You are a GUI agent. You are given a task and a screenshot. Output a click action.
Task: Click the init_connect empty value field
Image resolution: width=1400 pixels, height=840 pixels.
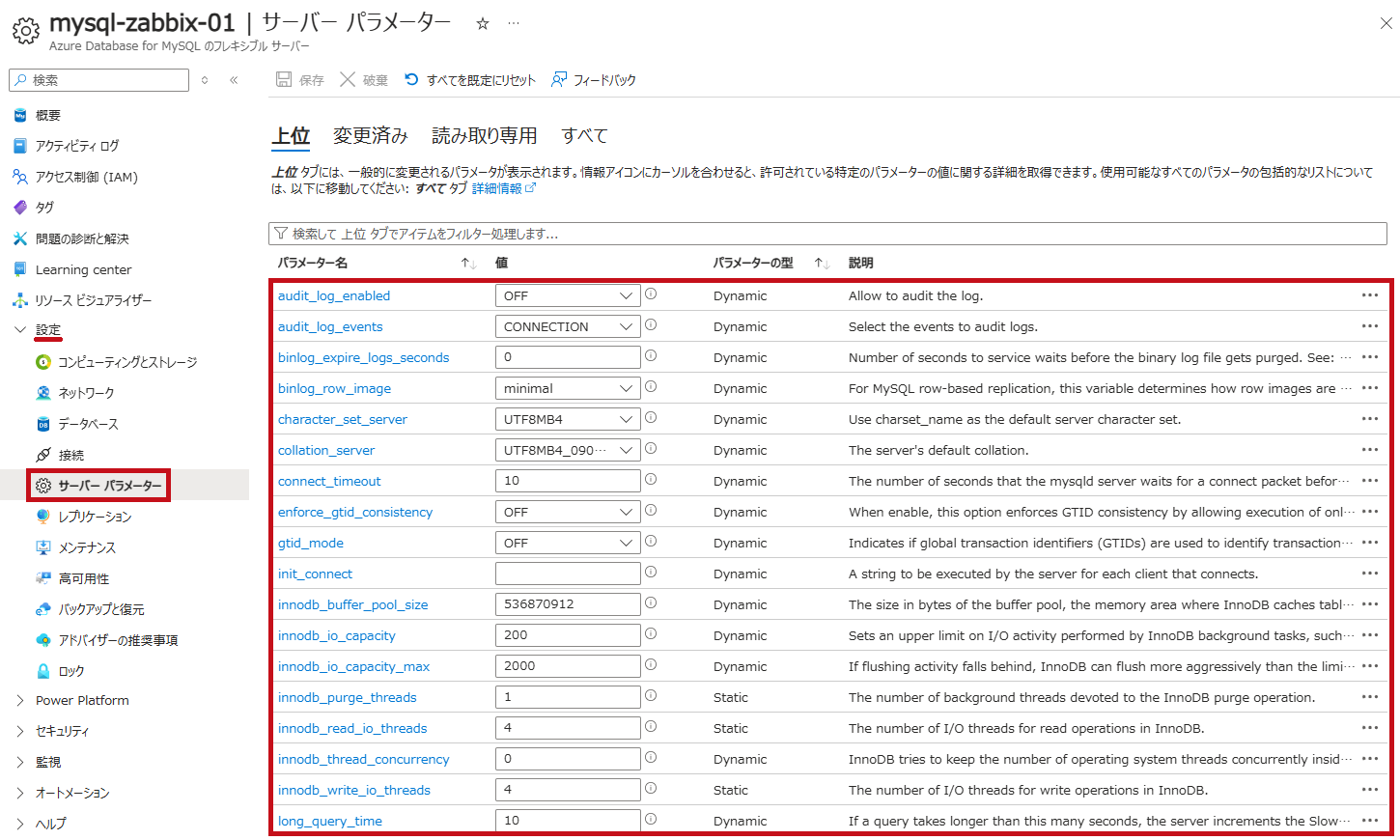coord(568,574)
